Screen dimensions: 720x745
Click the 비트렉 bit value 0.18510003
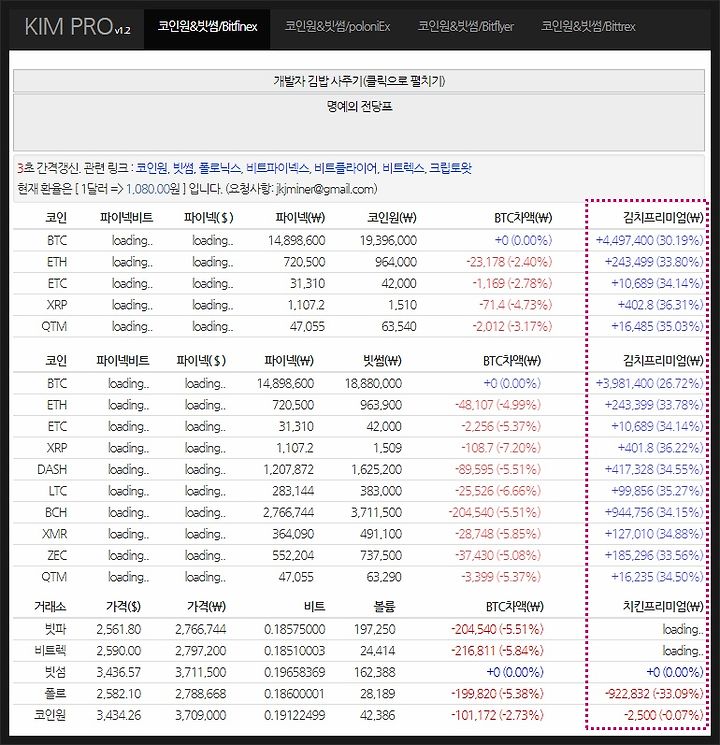295,651
